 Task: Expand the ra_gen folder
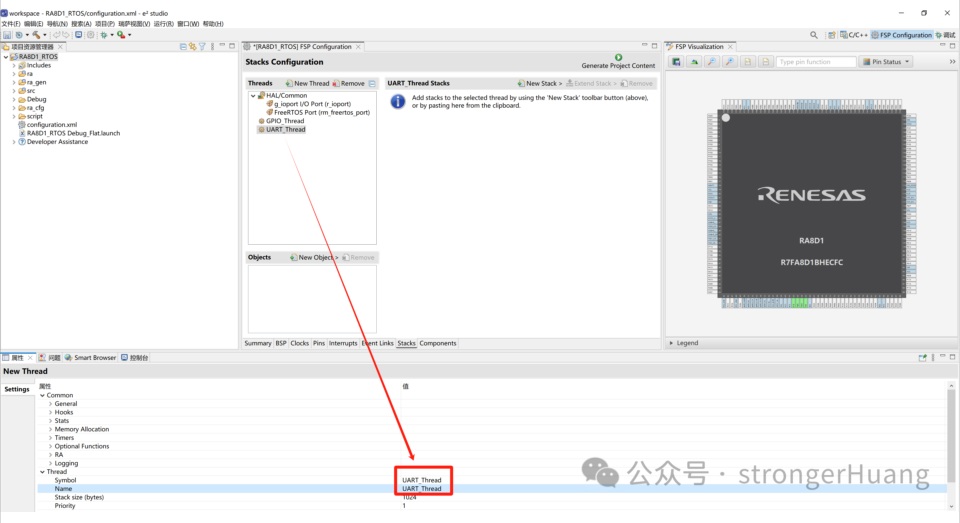tap(14, 82)
